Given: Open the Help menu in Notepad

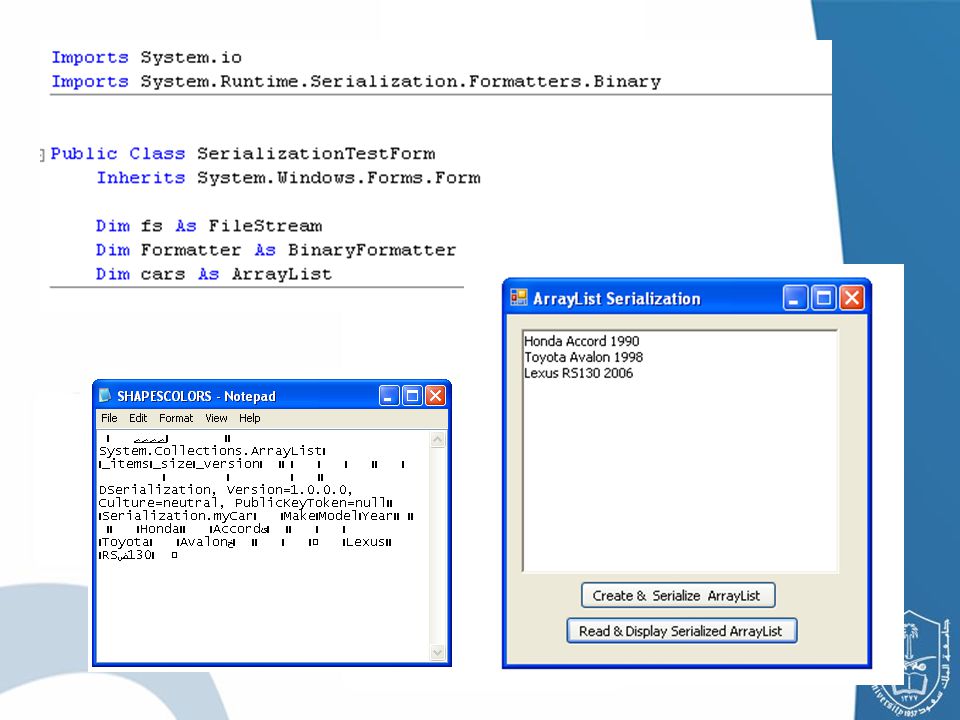Looking at the screenshot, I should coord(249,418).
